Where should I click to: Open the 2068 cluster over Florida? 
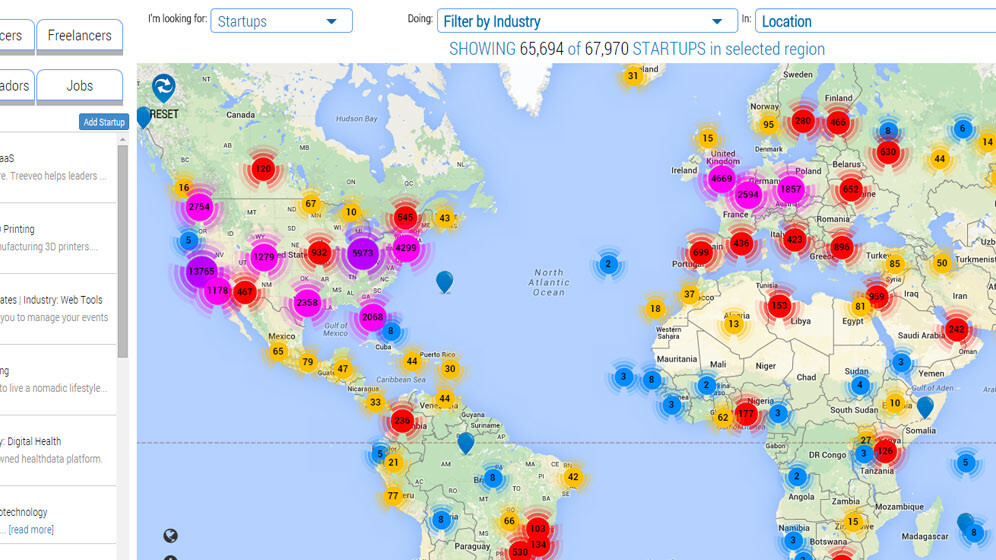372,317
